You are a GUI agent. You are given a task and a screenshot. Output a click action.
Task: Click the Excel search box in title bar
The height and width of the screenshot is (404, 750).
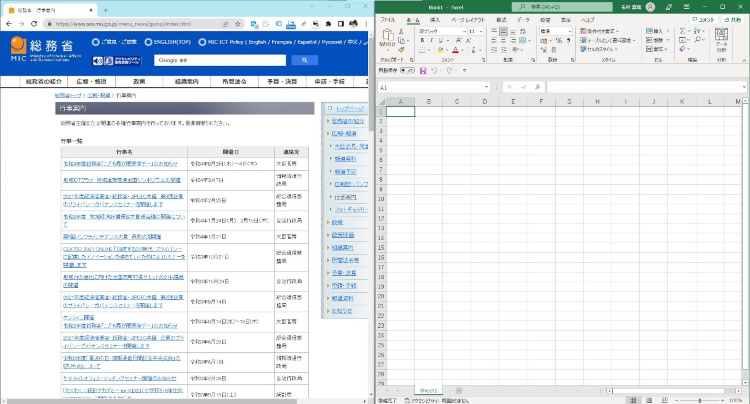coord(562,7)
